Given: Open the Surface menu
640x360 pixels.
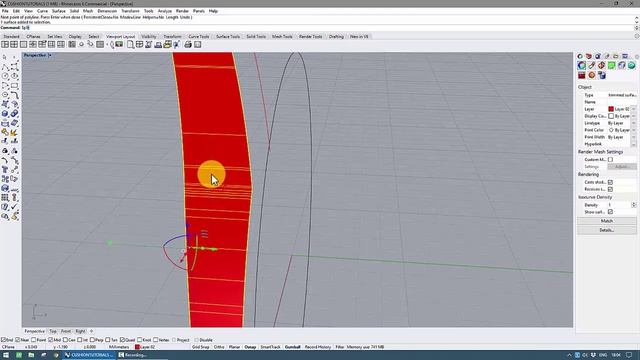Looking at the screenshot, I should pyautogui.click(x=58, y=11).
